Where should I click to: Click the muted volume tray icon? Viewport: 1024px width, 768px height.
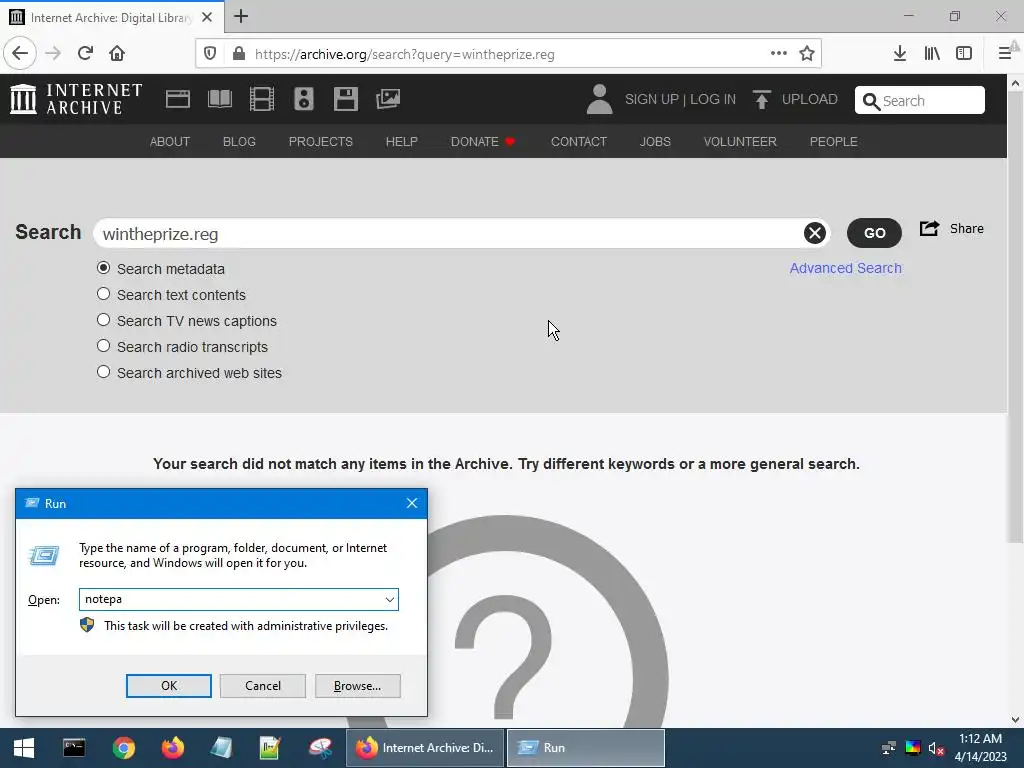936,748
